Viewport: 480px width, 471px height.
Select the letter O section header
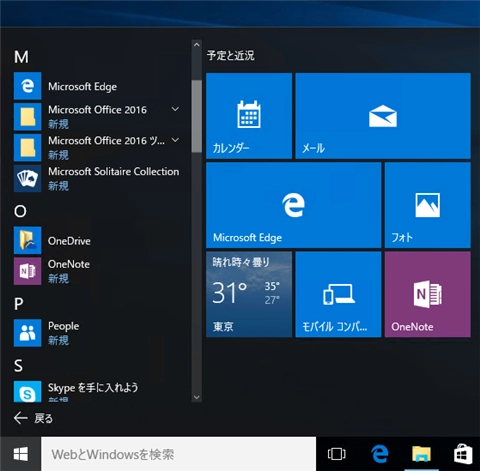pos(20,211)
